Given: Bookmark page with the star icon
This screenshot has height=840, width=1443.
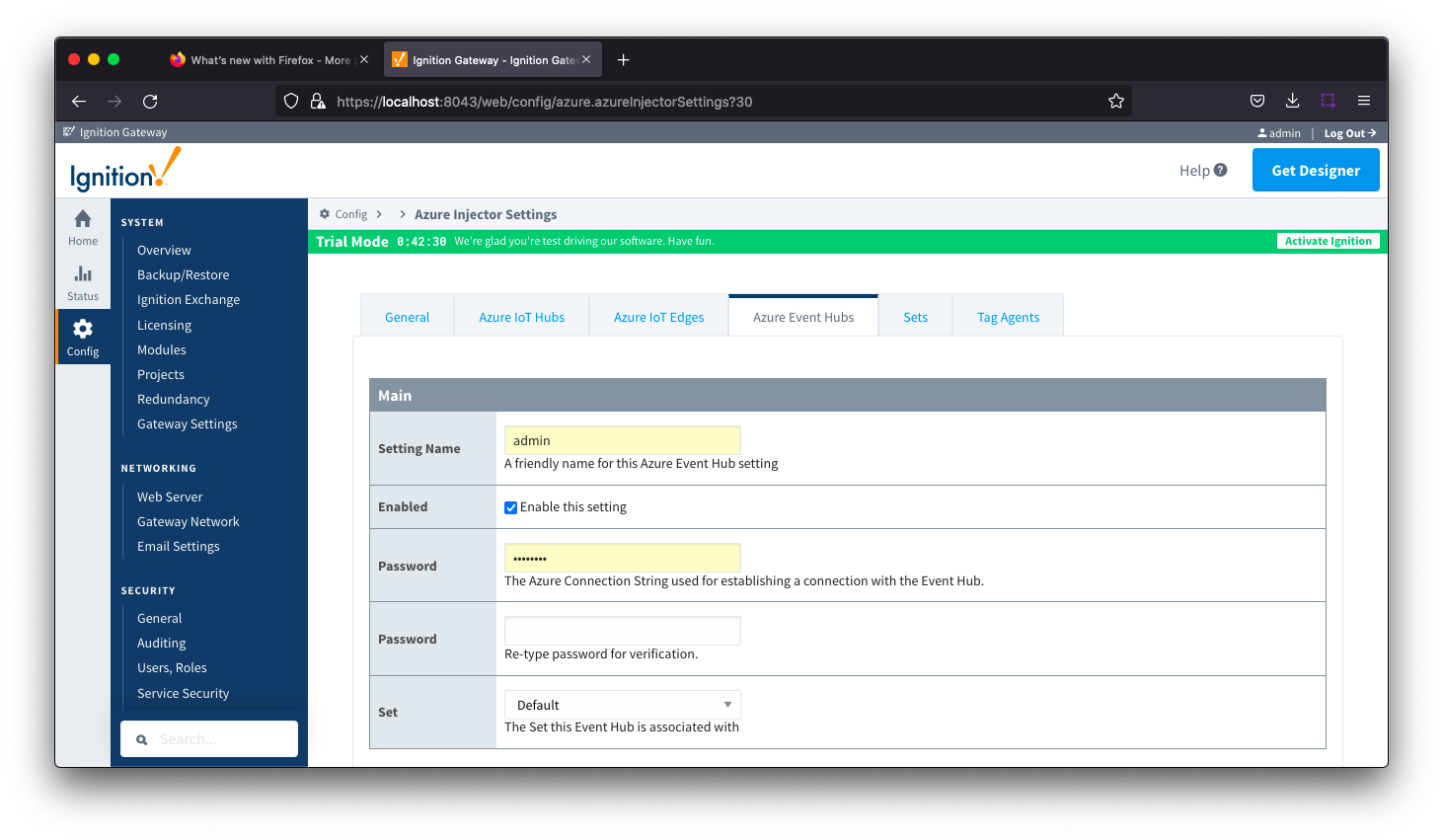Looking at the screenshot, I should pyautogui.click(x=1116, y=101).
